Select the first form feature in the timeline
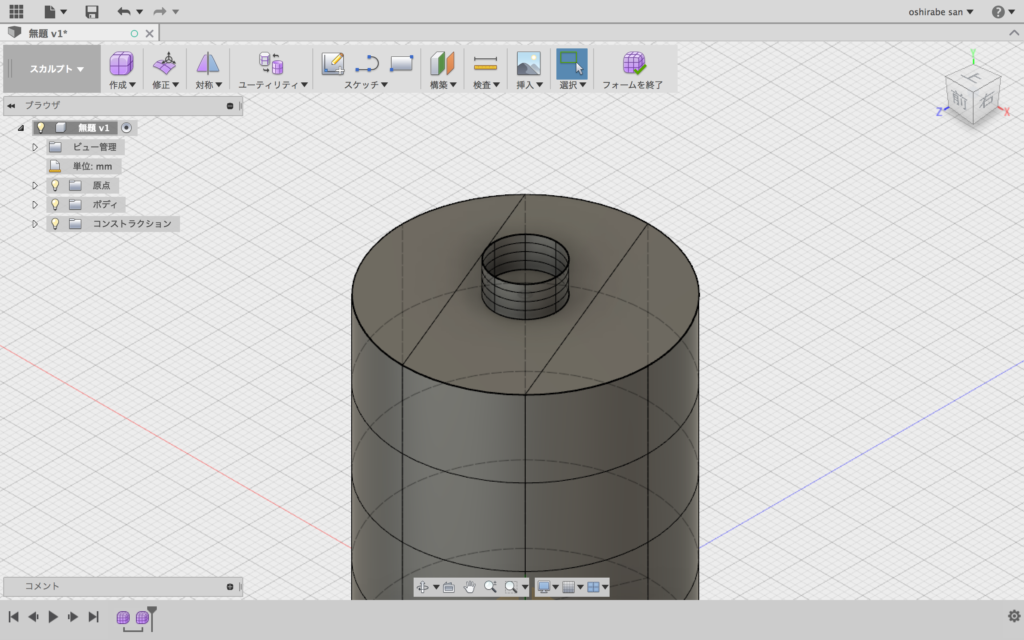 click(x=123, y=617)
